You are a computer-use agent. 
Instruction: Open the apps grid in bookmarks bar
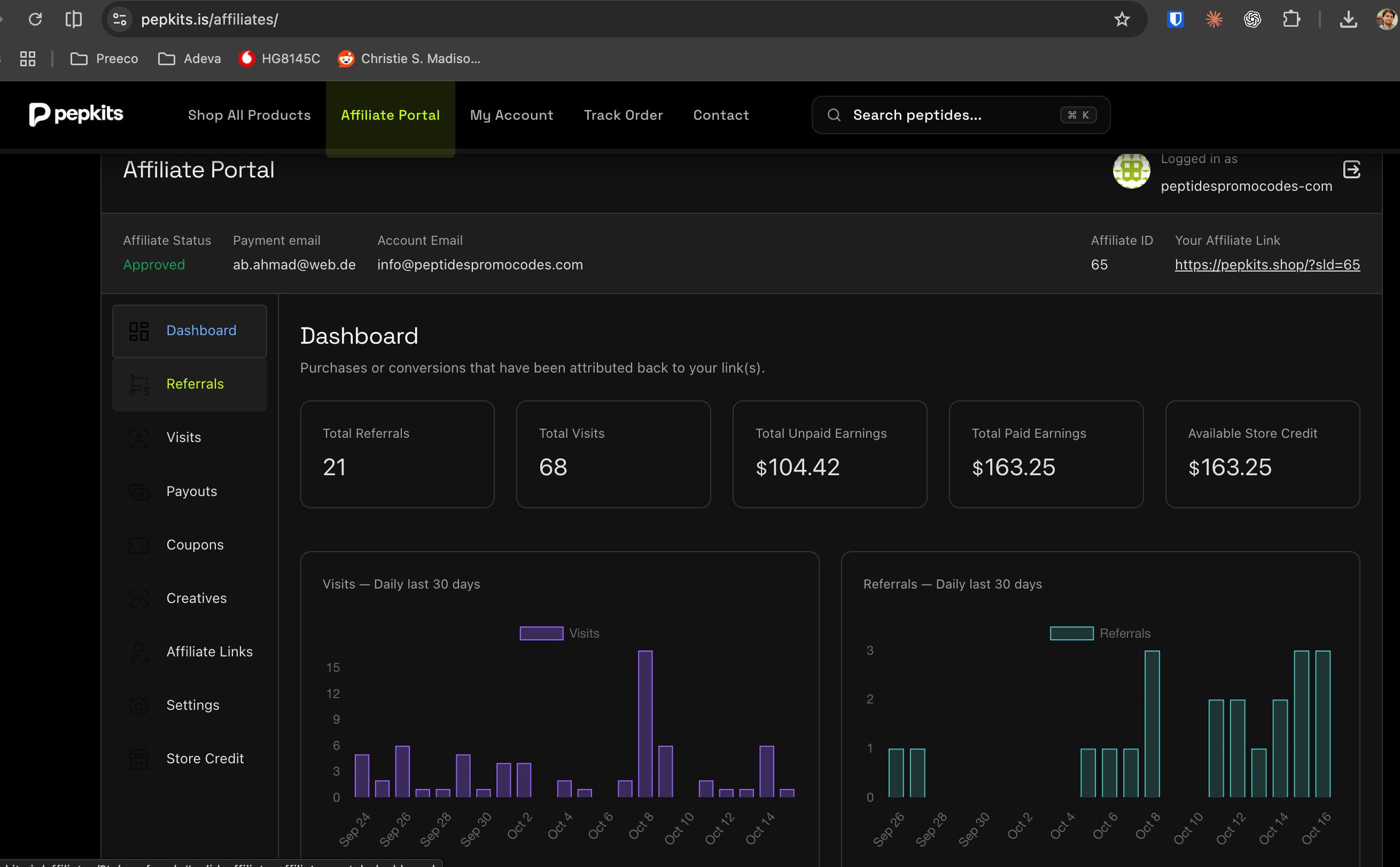27,58
